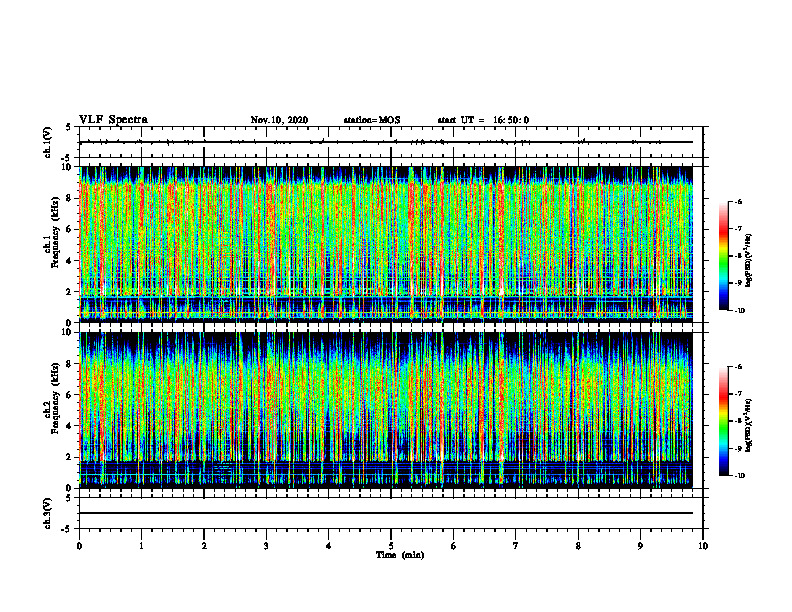792x612 pixels.
Task: Click the "start UT = 16:50:0" header text
Action: [x=483, y=120]
